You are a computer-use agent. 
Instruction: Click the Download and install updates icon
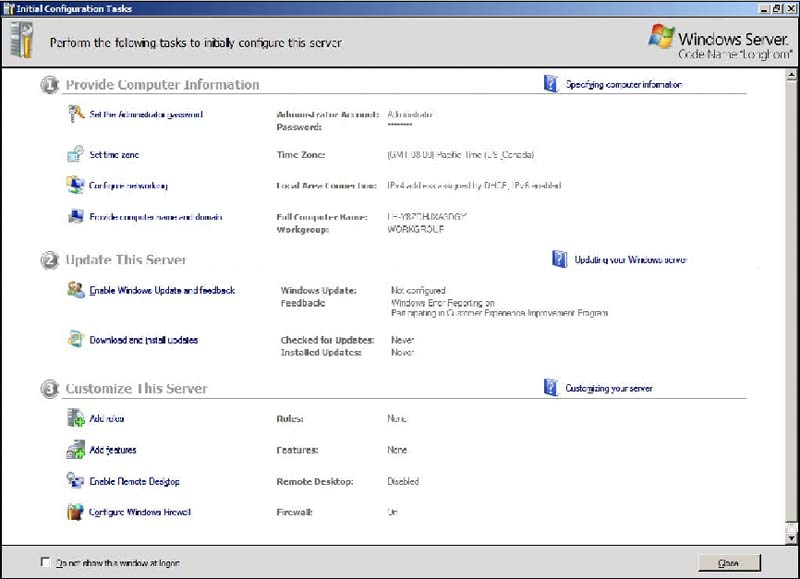76,340
